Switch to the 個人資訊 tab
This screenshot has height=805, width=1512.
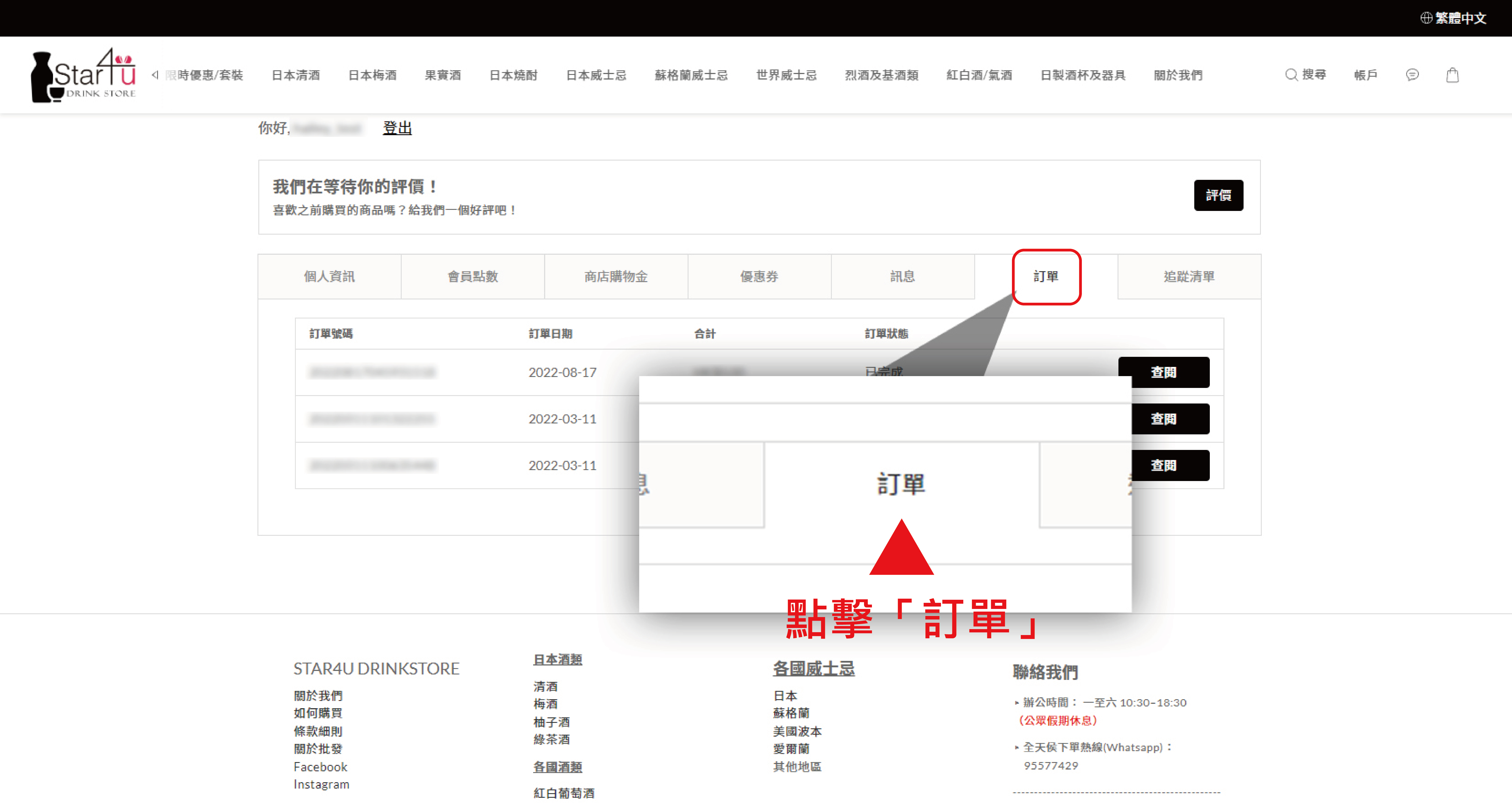coord(329,276)
